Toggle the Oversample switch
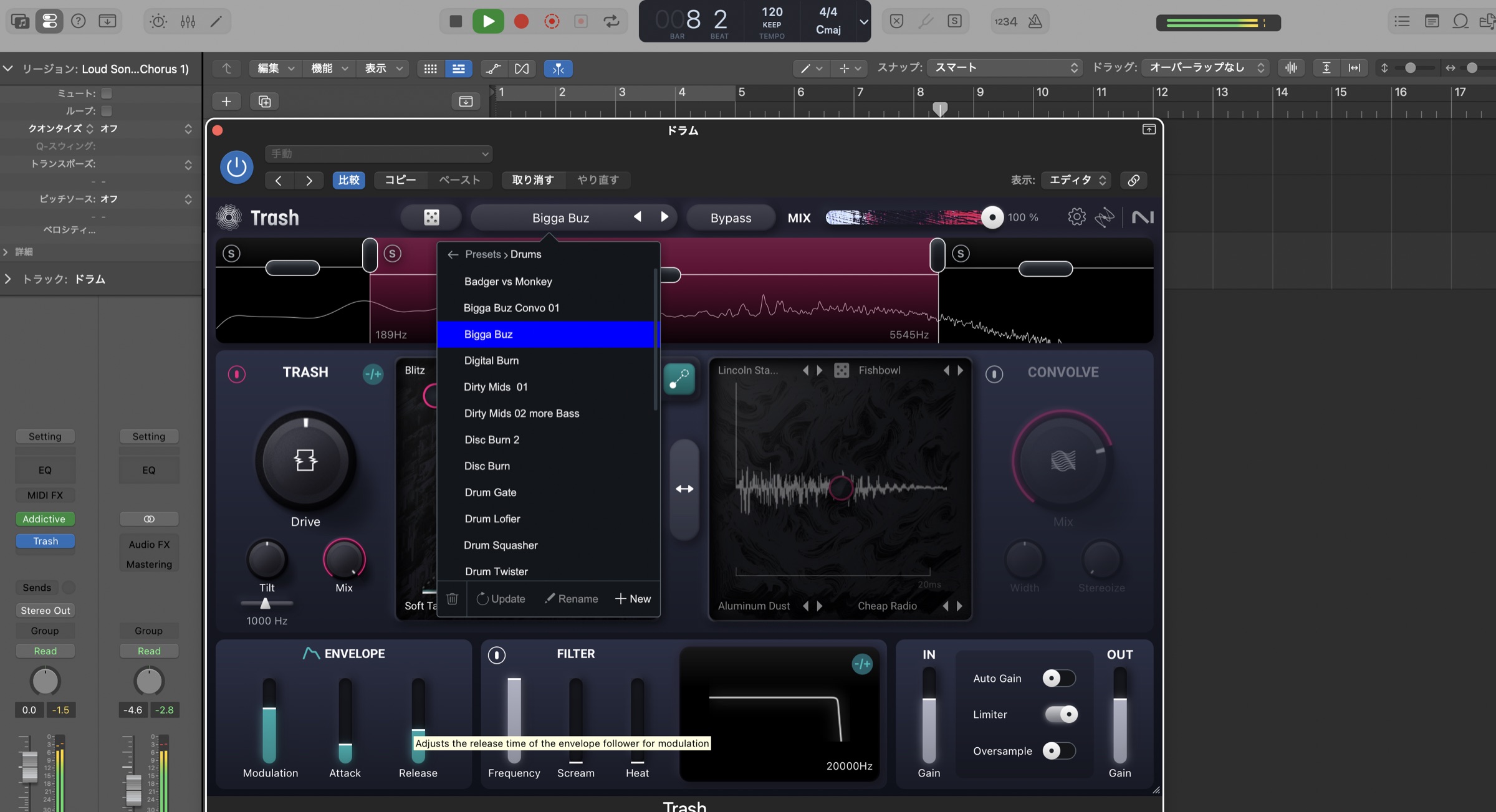 [1058, 751]
